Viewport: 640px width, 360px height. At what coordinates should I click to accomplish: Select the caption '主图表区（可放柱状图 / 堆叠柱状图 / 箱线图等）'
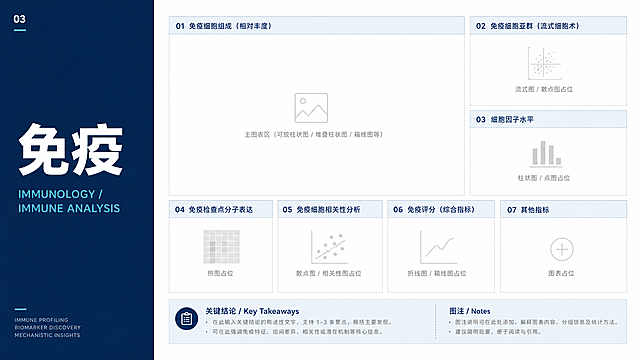313,134
